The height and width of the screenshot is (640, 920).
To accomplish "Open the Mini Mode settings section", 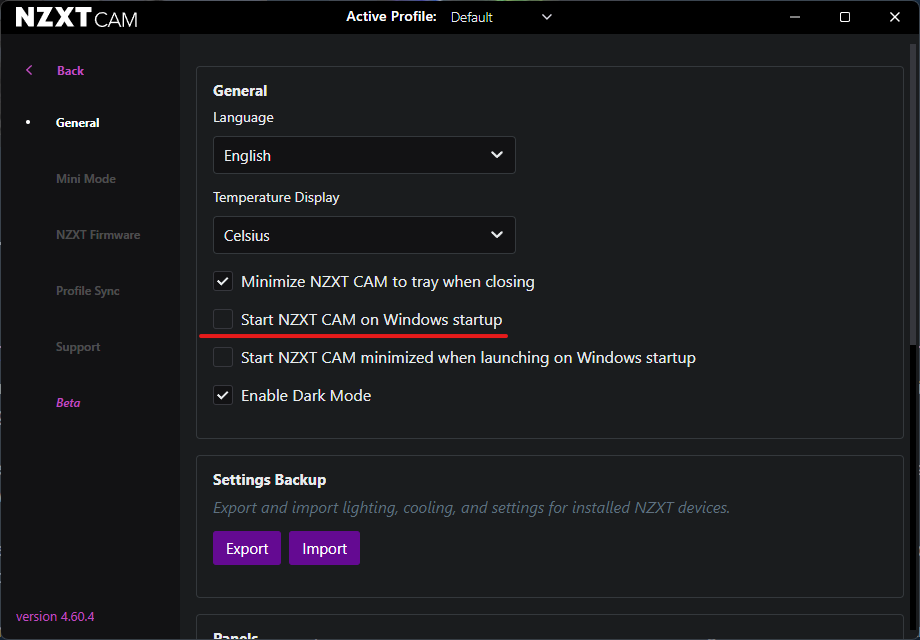I will click(86, 179).
